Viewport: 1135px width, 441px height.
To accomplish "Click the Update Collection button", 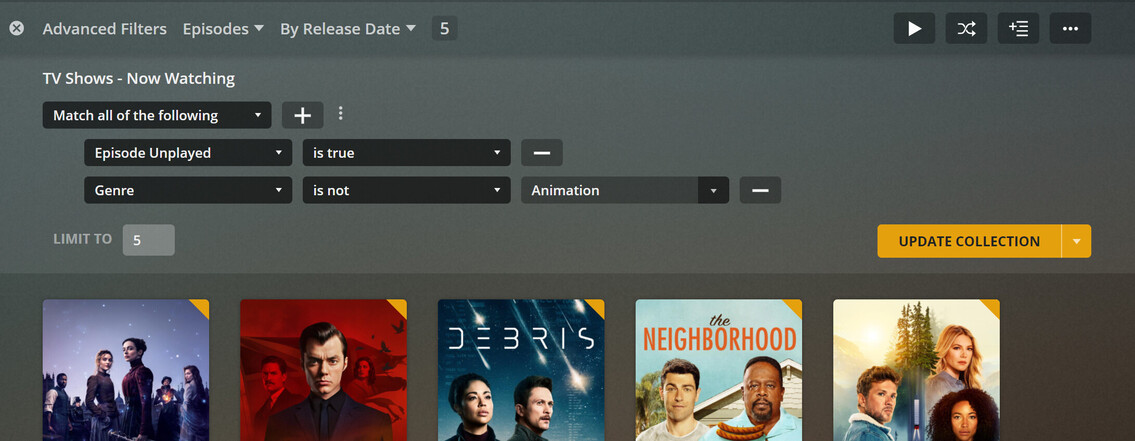I will (x=969, y=241).
